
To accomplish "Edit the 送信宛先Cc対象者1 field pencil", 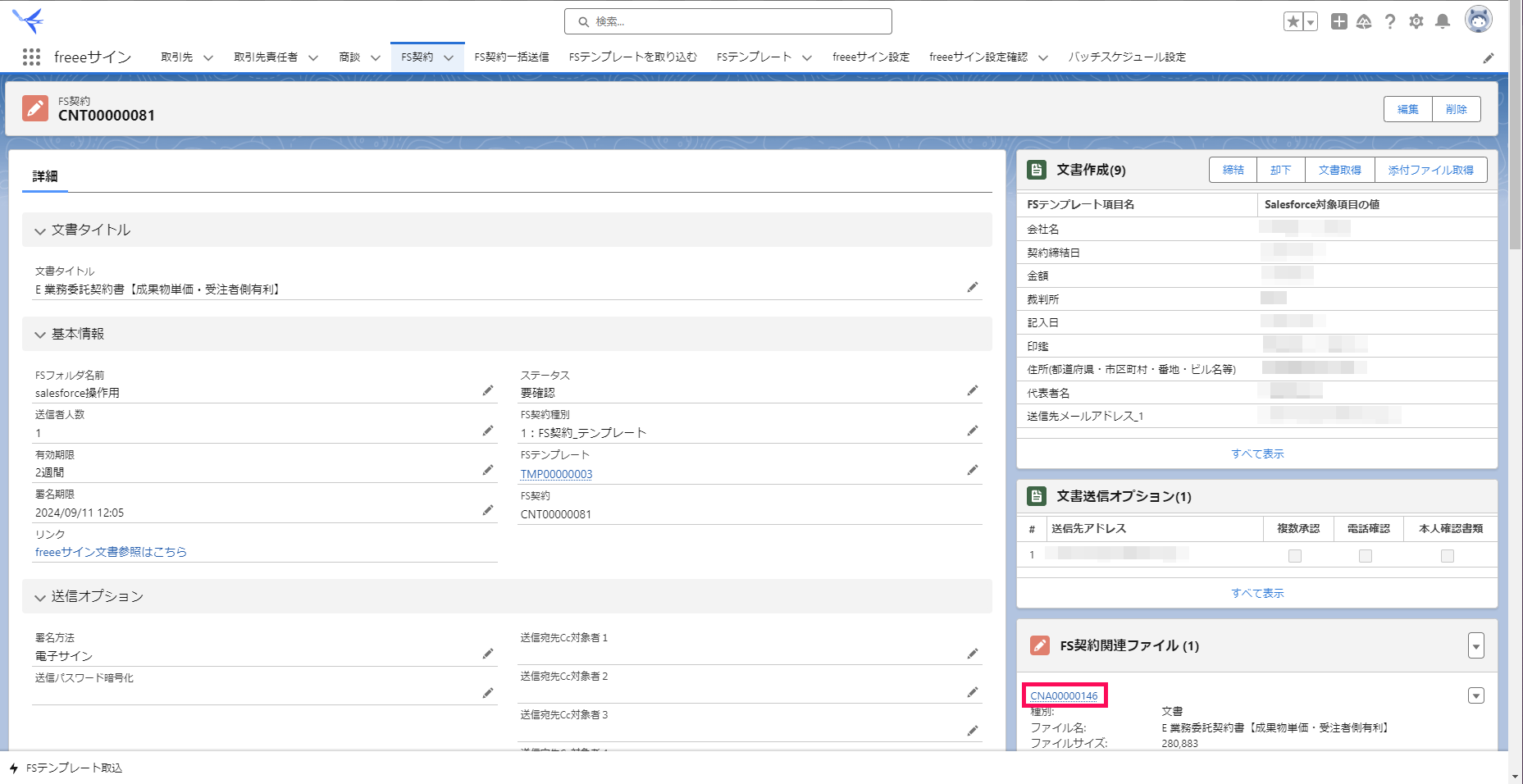I will (x=973, y=654).
